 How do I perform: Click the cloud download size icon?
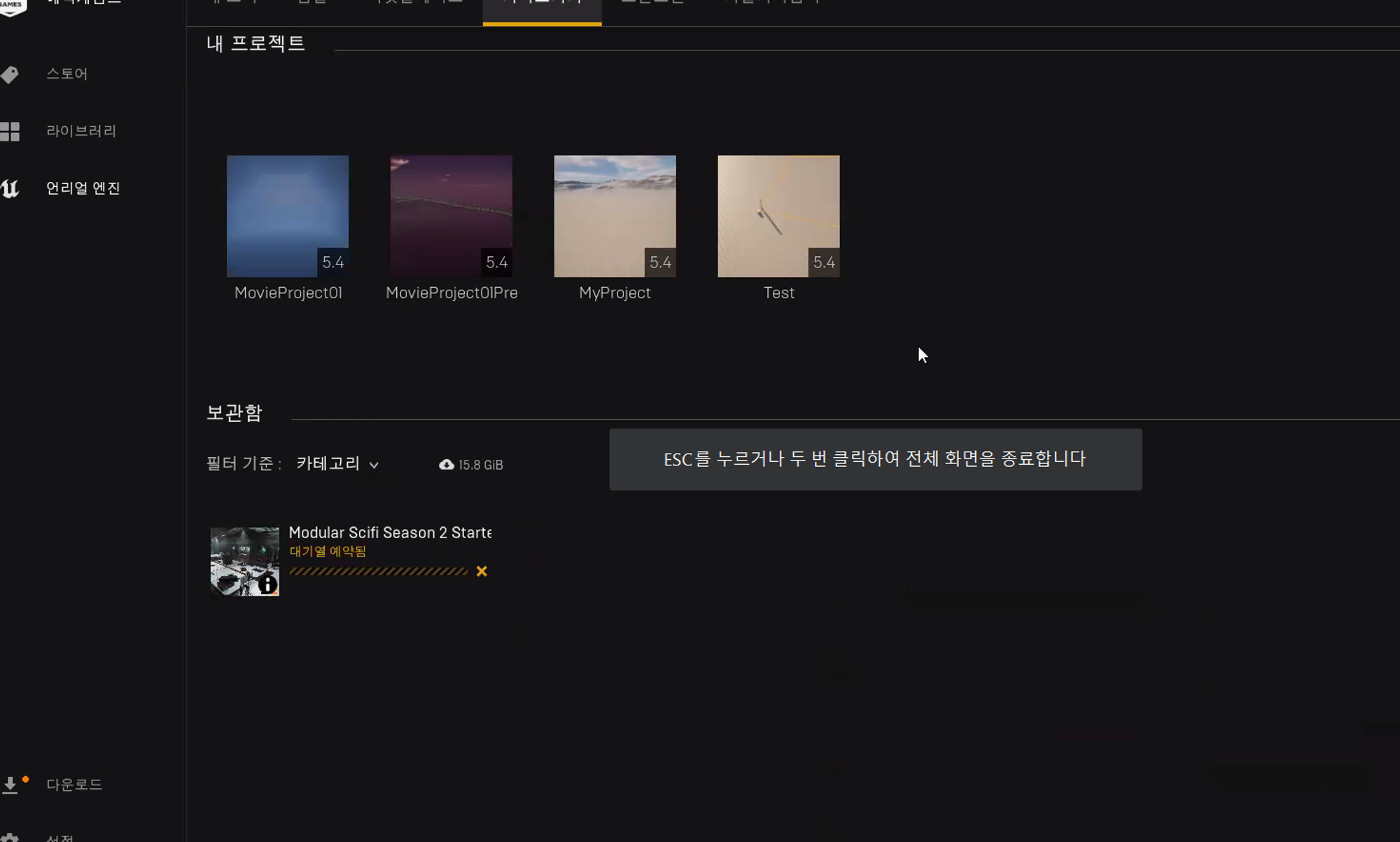447,465
